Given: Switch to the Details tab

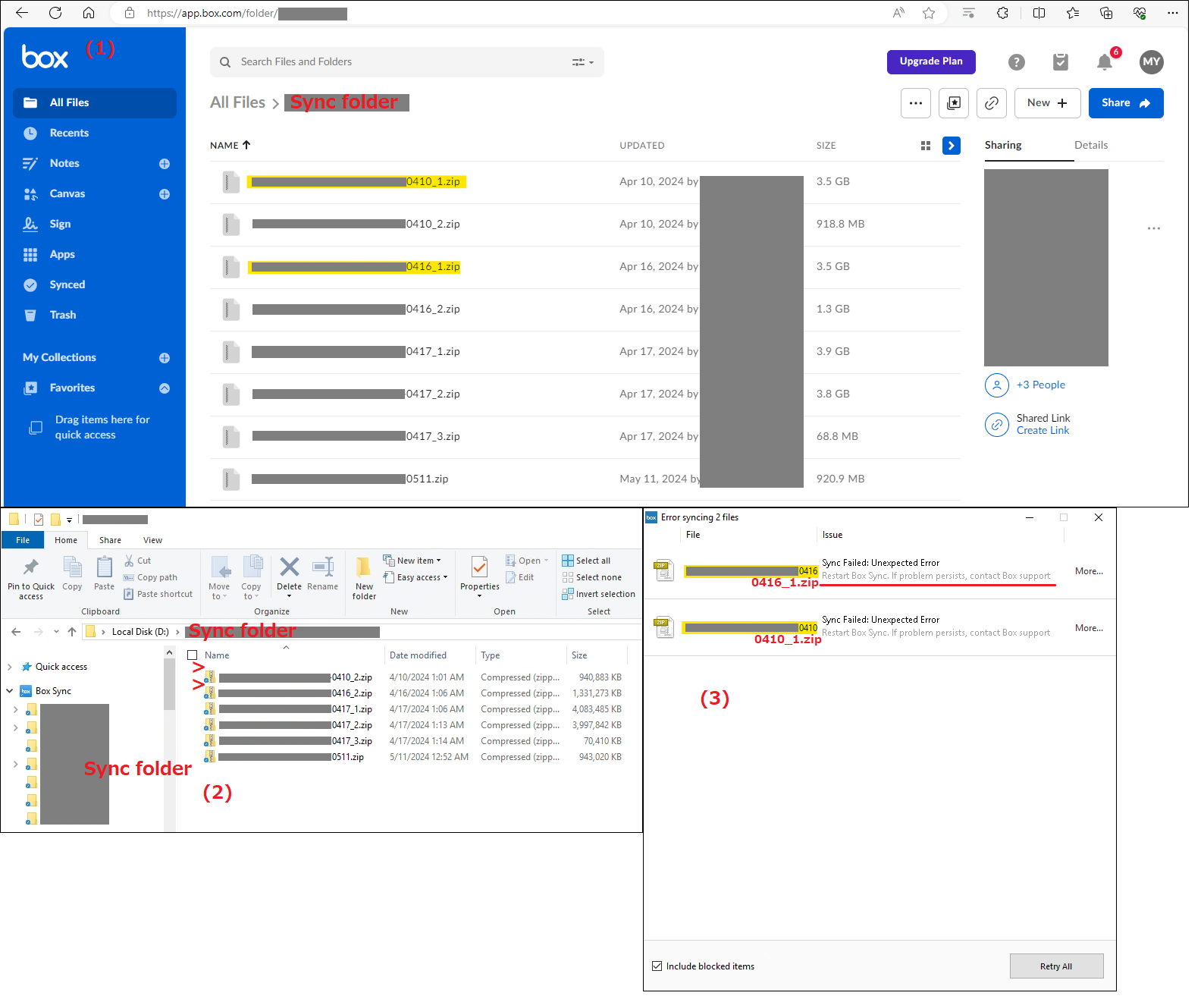Looking at the screenshot, I should pos(1090,145).
